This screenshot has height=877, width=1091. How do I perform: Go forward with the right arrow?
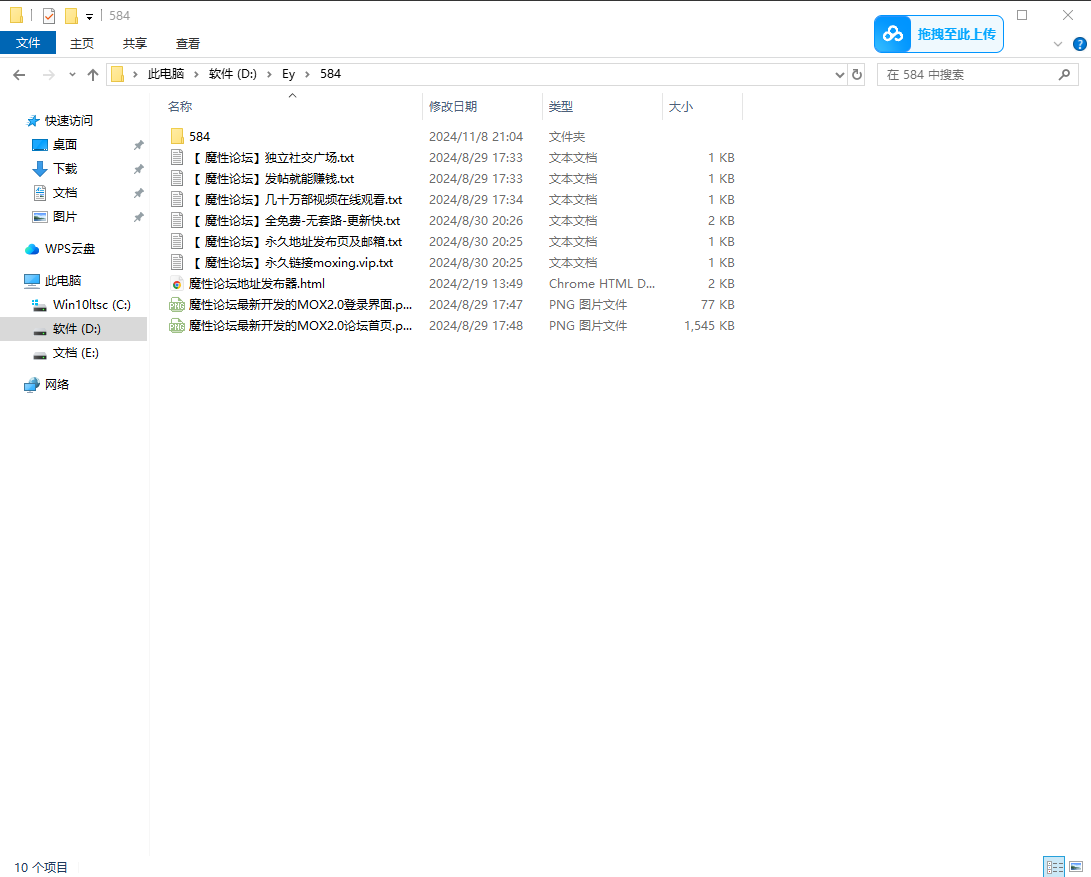click(x=49, y=74)
